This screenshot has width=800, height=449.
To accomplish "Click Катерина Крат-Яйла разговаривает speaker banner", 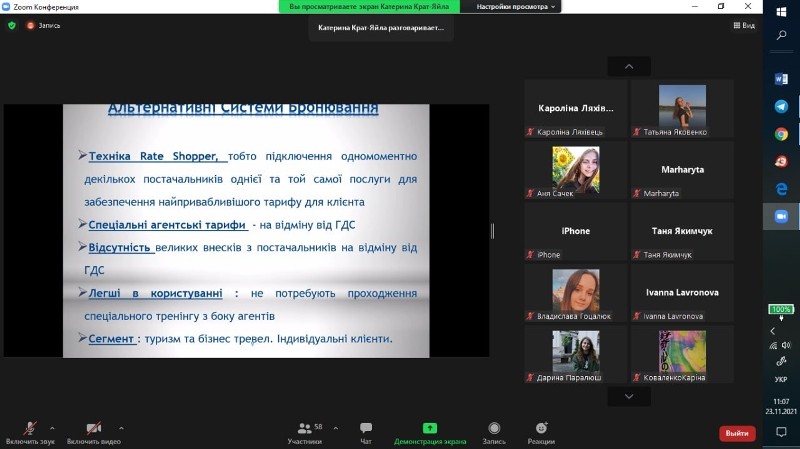I will click(x=381, y=28).
